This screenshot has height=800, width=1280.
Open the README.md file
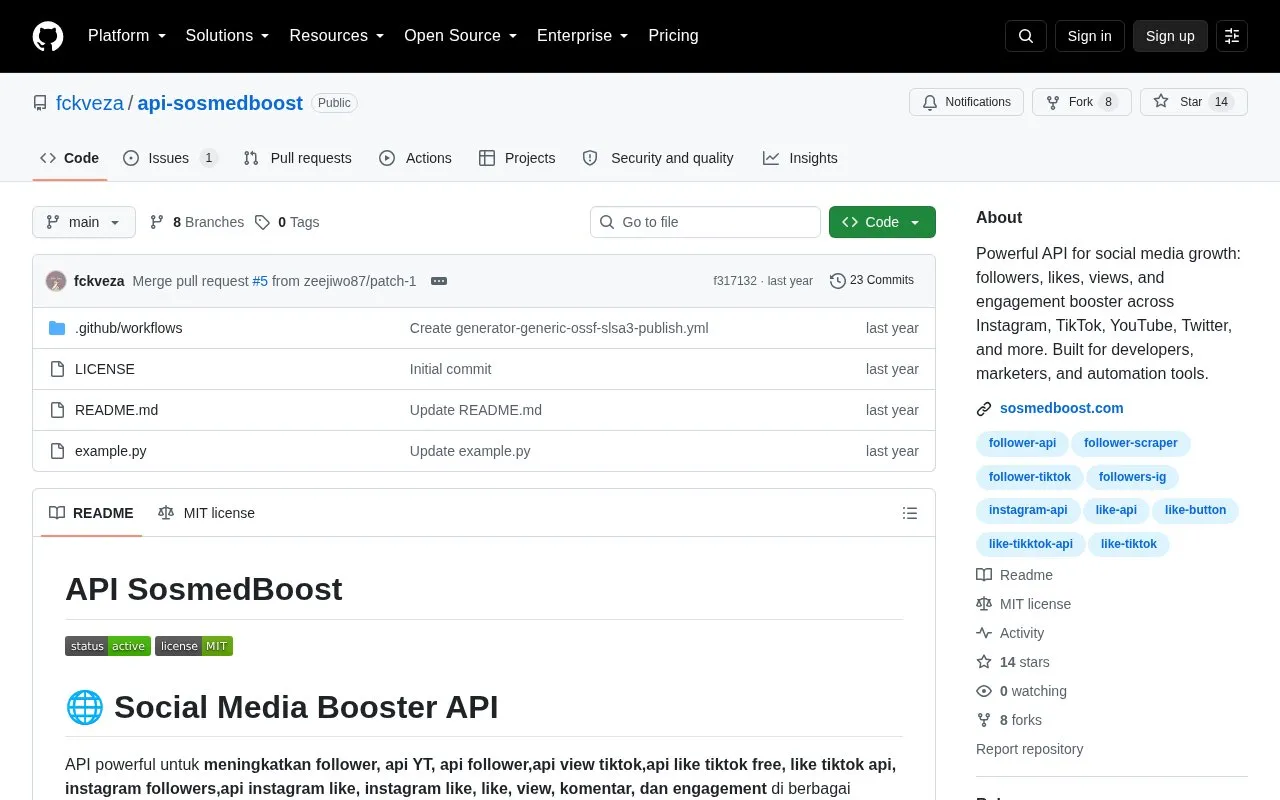pos(116,410)
